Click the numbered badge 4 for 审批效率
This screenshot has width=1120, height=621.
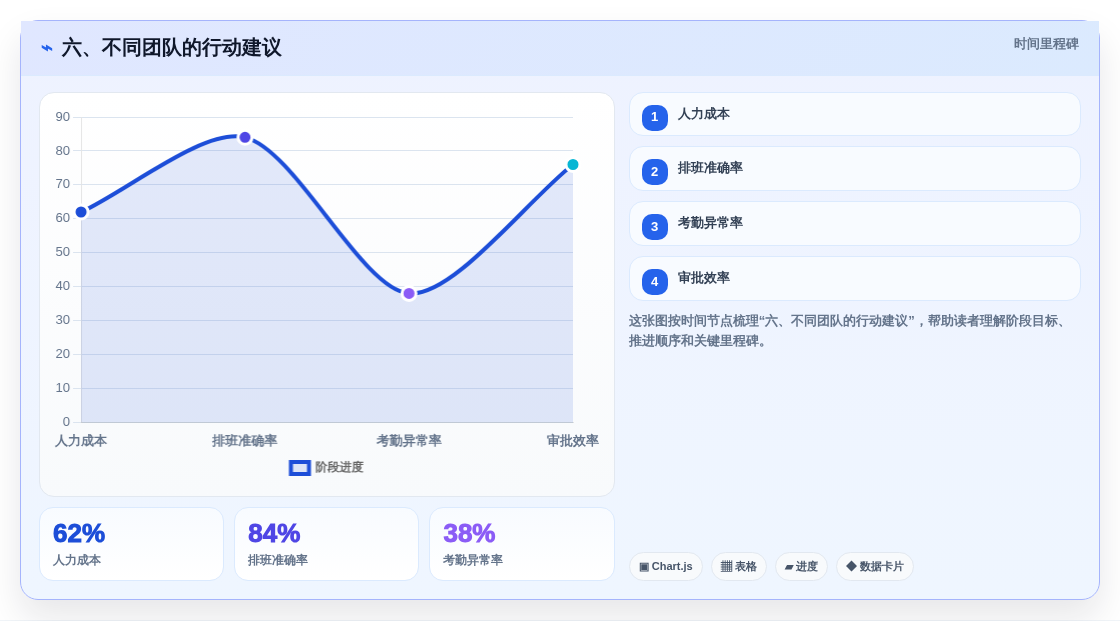click(654, 282)
